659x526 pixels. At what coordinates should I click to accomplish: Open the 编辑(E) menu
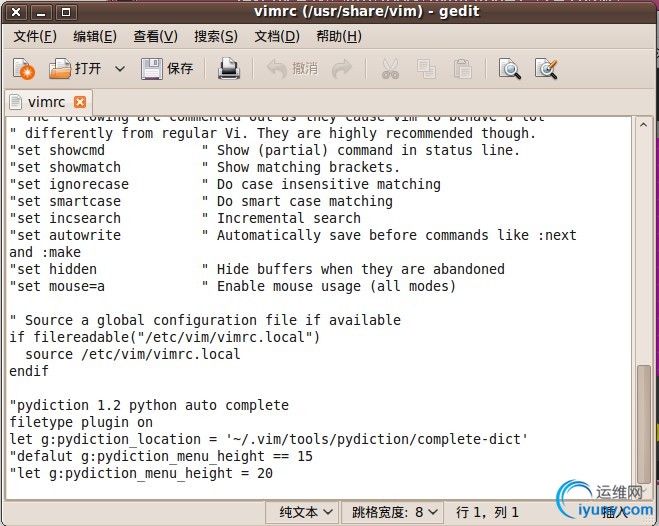pyautogui.click(x=95, y=37)
